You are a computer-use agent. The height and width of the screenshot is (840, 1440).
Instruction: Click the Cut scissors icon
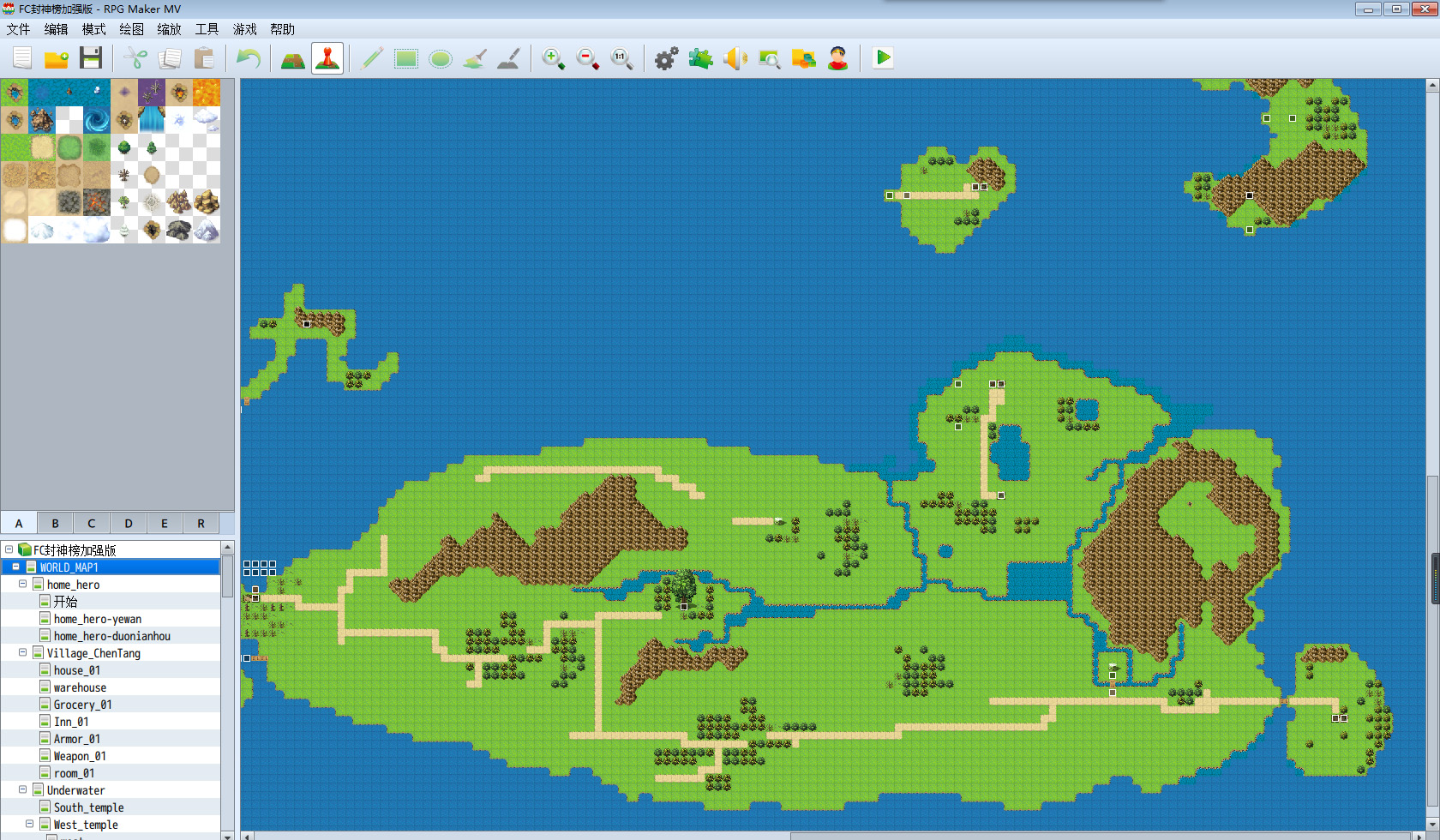pos(135,58)
